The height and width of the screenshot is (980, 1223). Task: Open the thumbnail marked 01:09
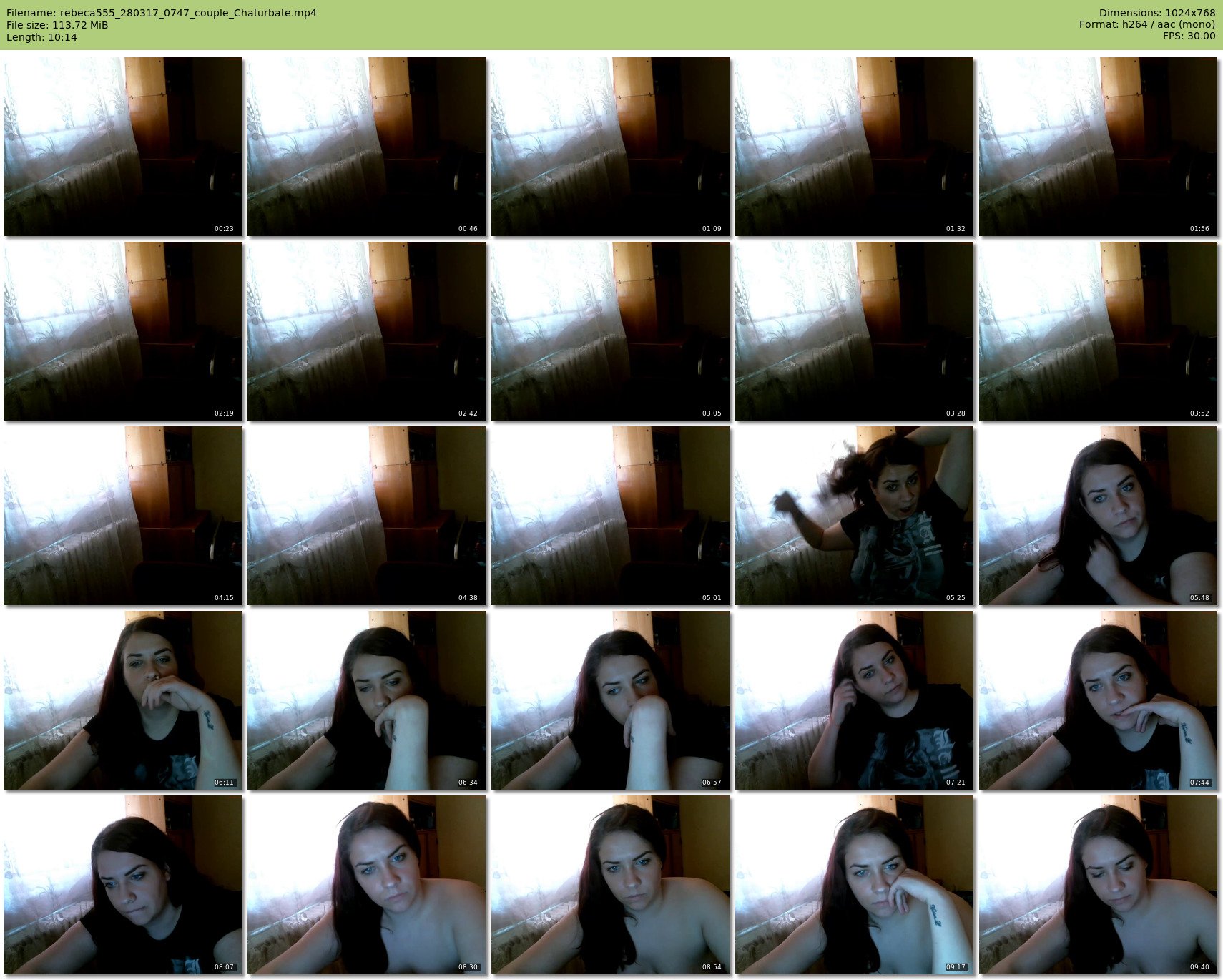pyautogui.click(x=610, y=147)
